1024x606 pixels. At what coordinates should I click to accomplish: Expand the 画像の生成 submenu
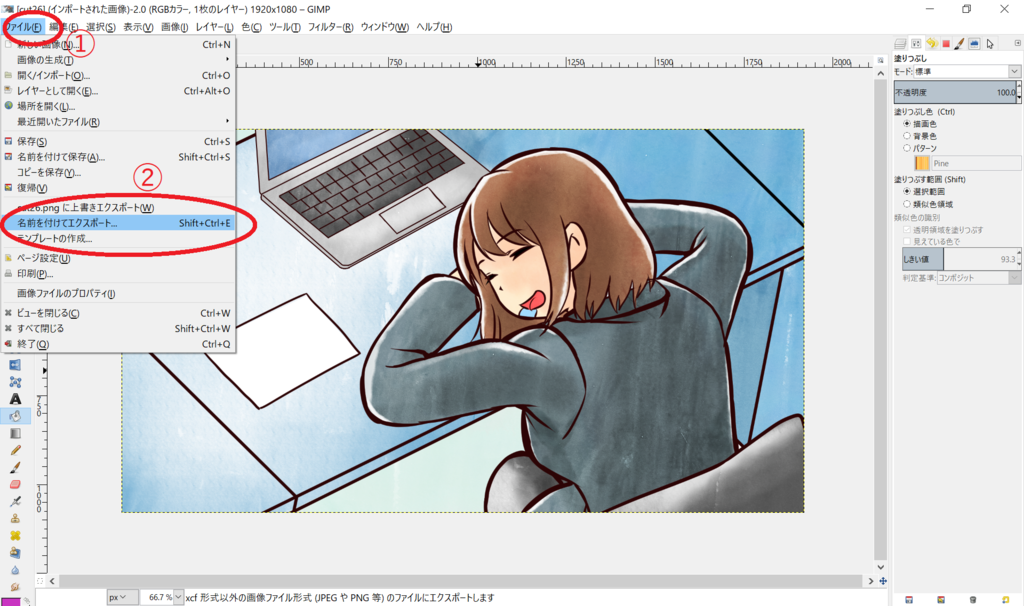click(x=119, y=60)
